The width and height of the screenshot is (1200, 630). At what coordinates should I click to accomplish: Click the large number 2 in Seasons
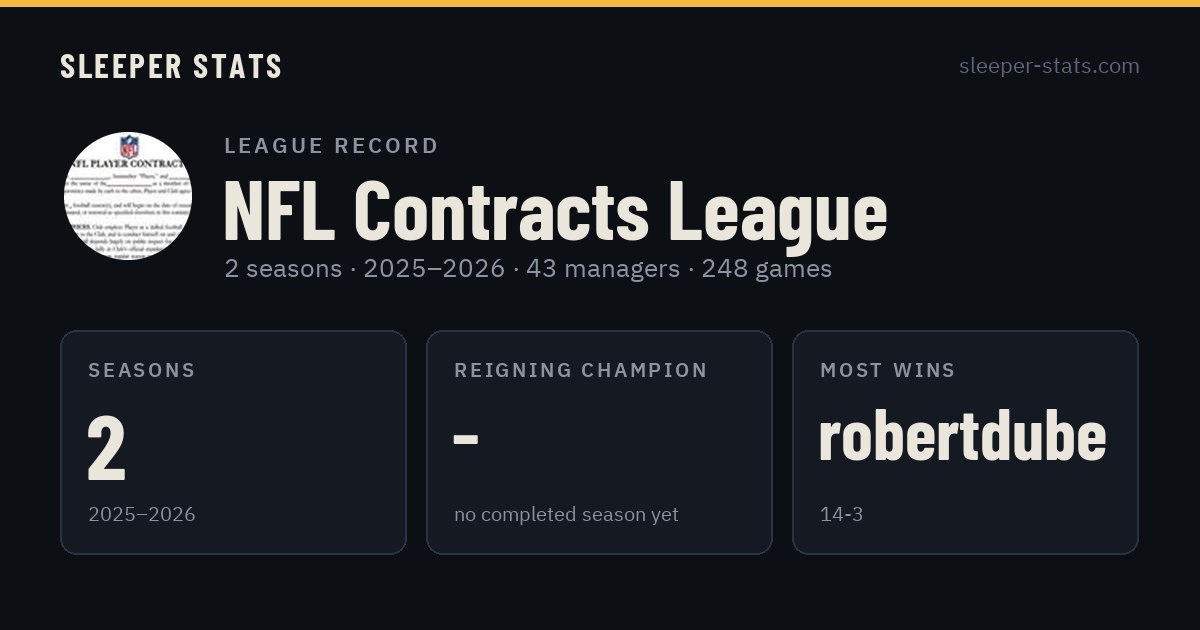tap(107, 448)
